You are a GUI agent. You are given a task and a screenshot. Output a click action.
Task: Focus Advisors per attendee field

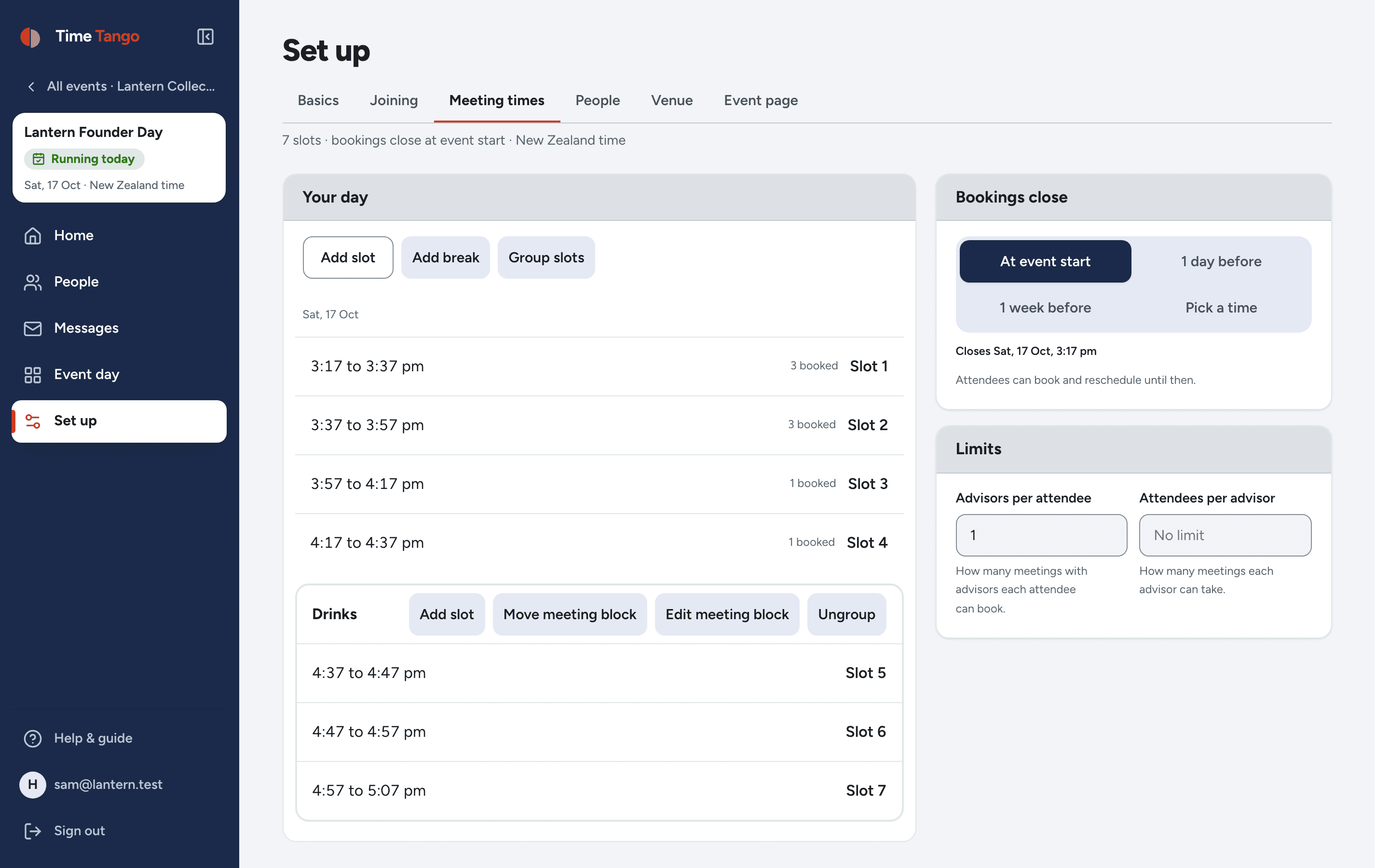click(x=1041, y=535)
